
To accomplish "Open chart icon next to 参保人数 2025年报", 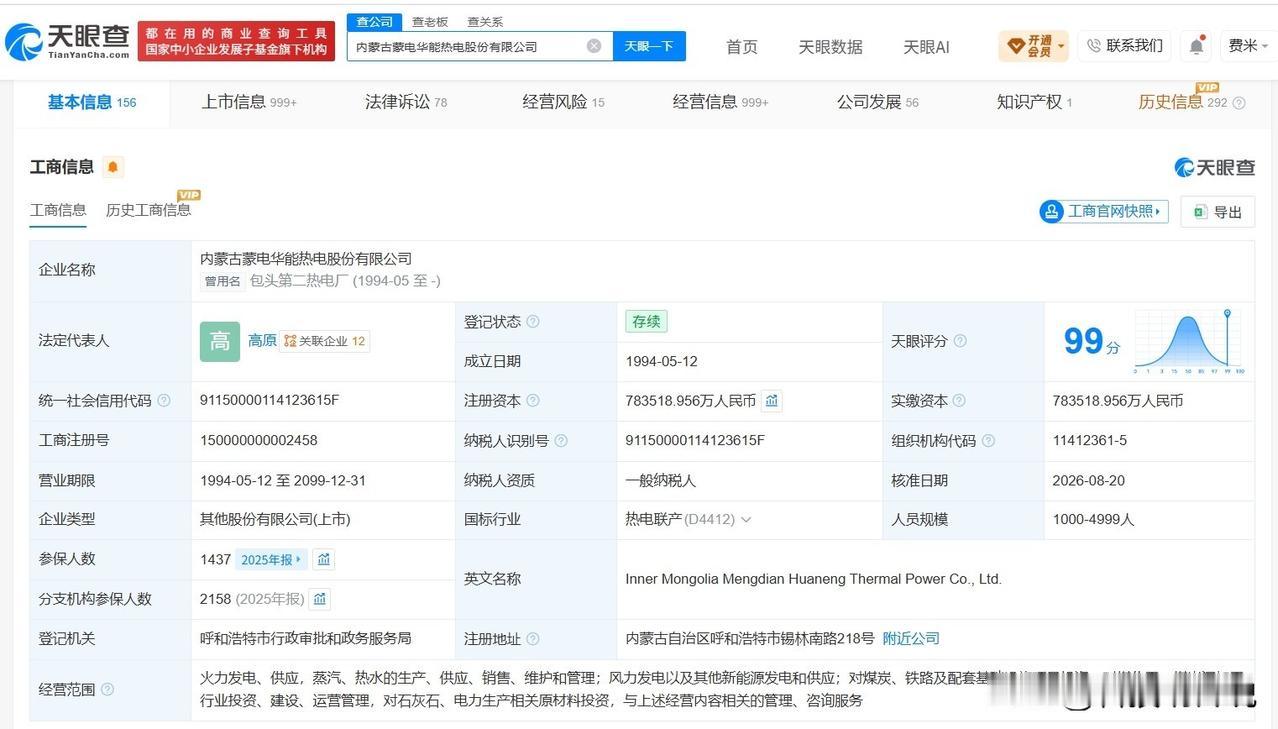I will pyautogui.click(x=324, y=560).
